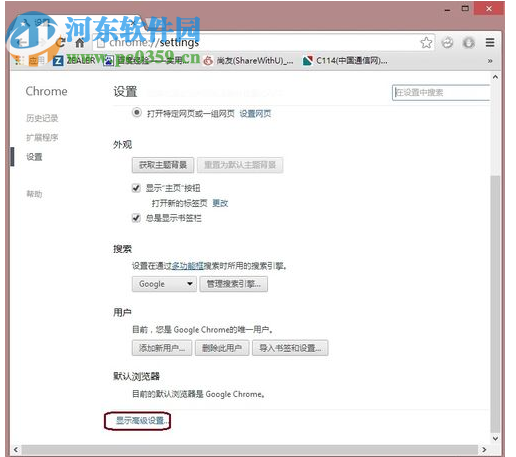The image size is (516, 457).
Task: Click the 应用 apps shortcut in the bookmarks bar
Action: coord(30,61)
